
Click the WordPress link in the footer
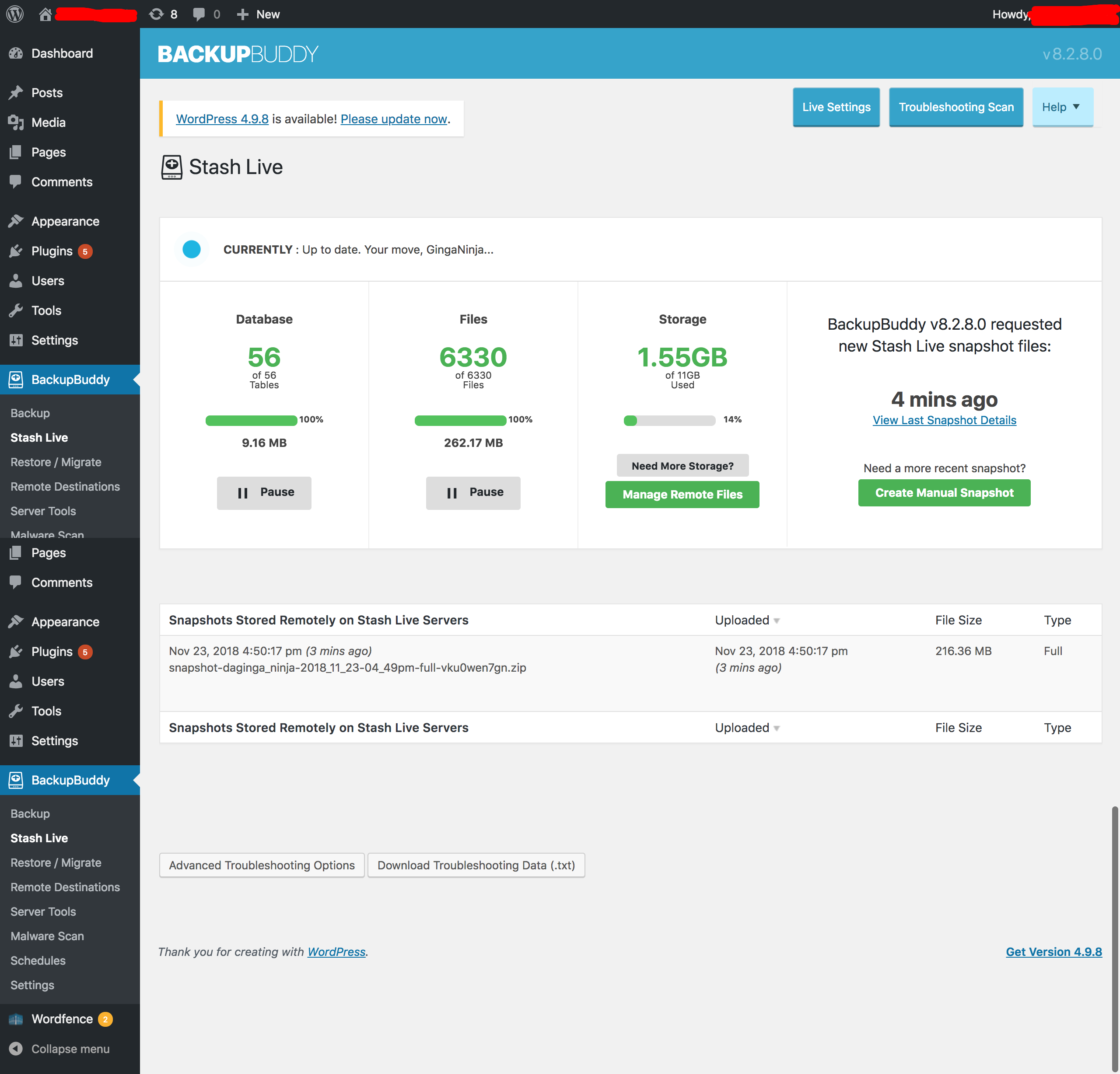[336, 952]
